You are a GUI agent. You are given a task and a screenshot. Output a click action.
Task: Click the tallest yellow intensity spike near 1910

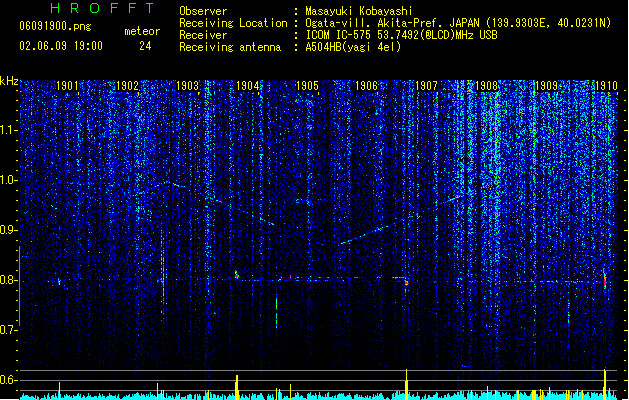click(605, 384)
